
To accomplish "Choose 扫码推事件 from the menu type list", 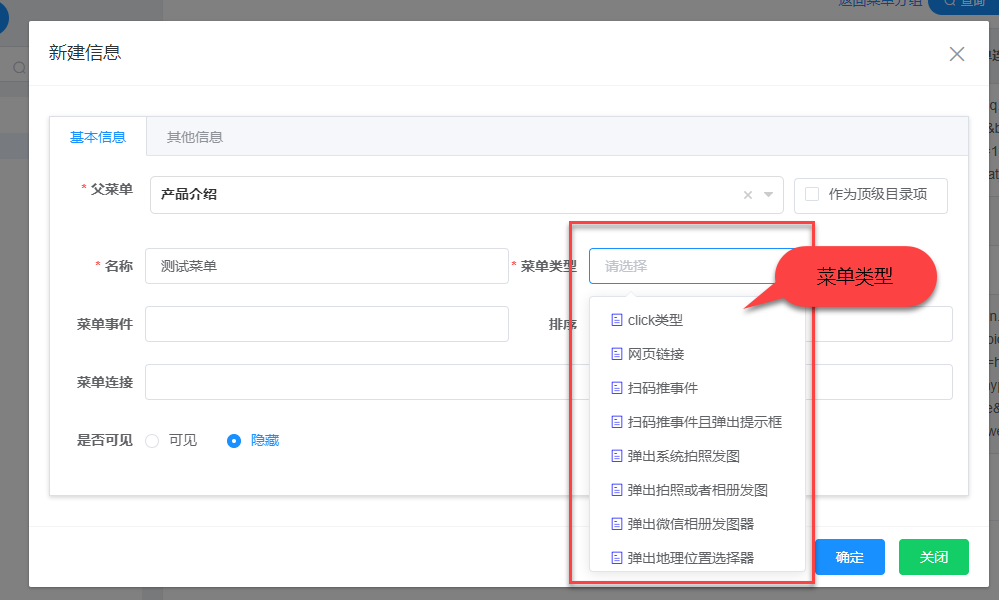I will [697, 388].
